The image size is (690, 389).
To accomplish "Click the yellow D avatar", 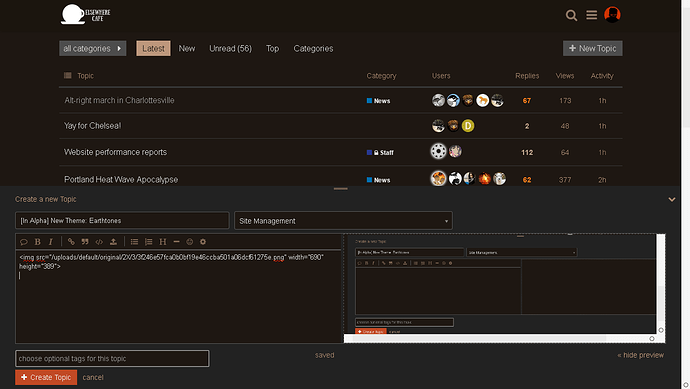I will pyautogui.click(x=468, y=126).
